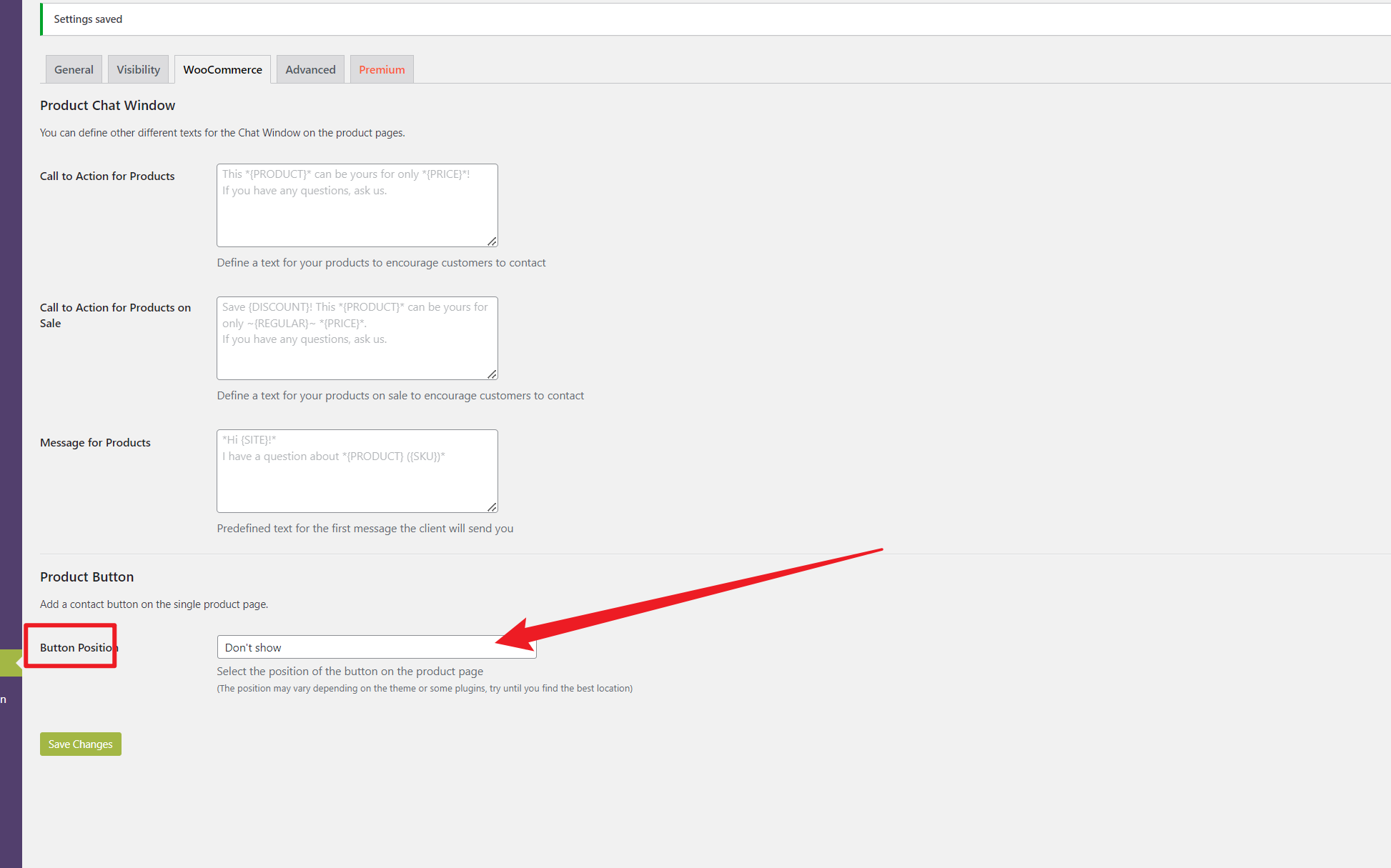The image size is (1391, 868).
Task: Click the Save Changes button
Action: tap(80, 743)
